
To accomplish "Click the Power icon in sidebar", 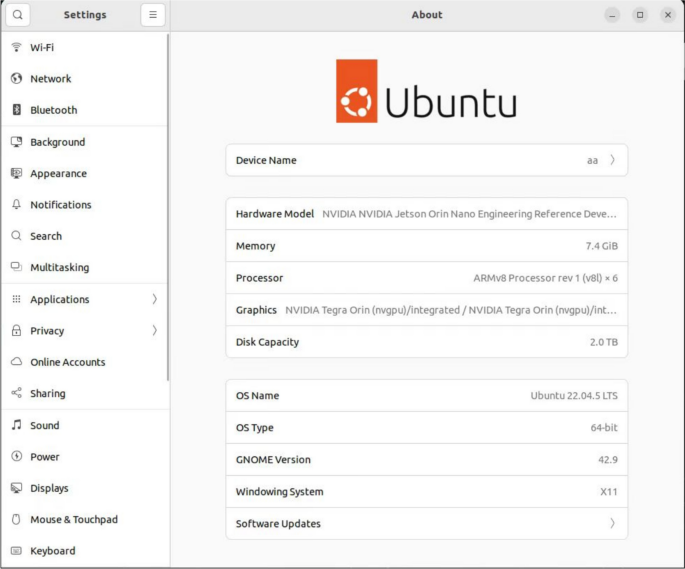I will pyautogui.click(x=16, y=457).
